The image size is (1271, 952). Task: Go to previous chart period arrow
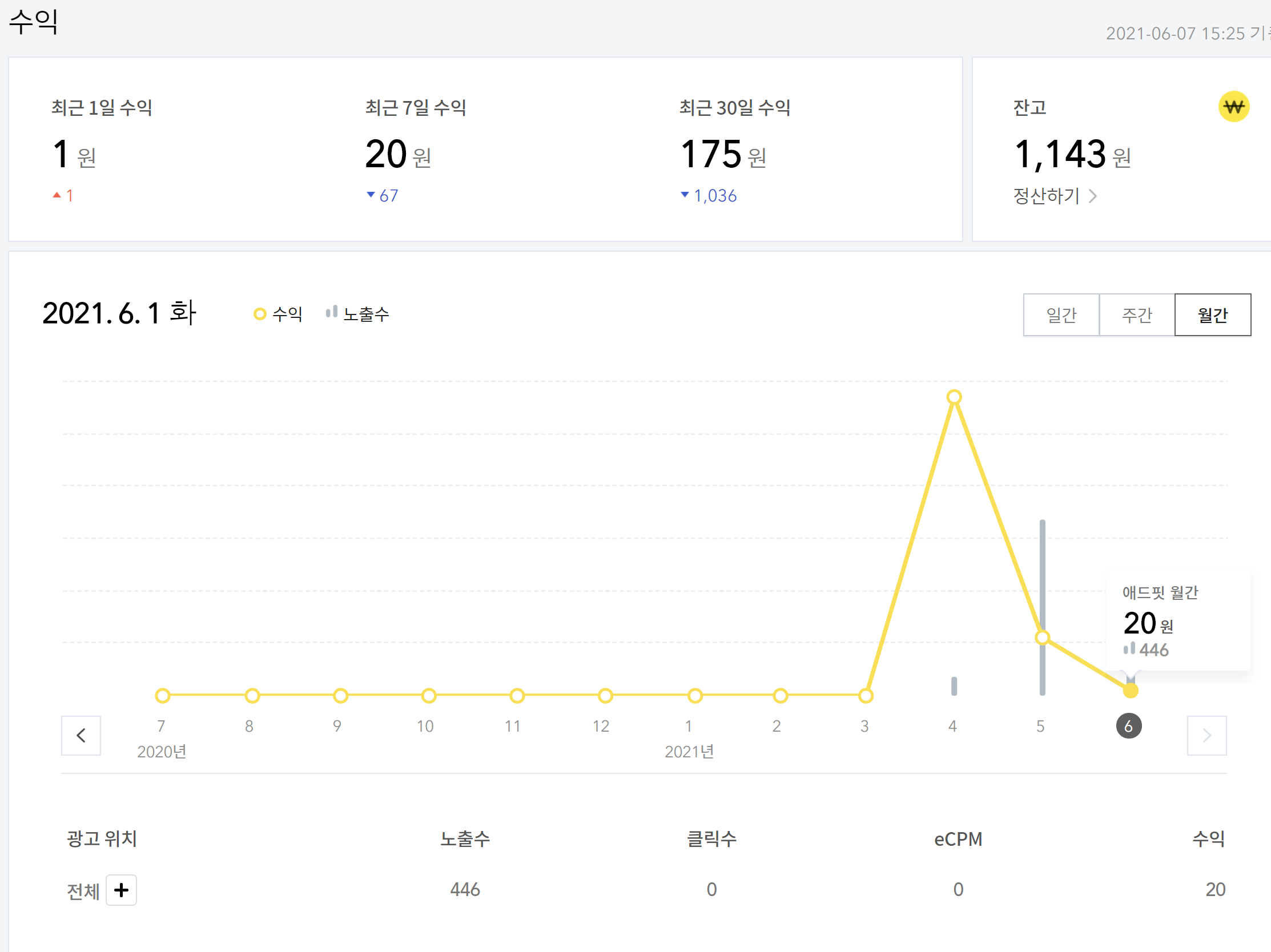click(x=81, y=735)
